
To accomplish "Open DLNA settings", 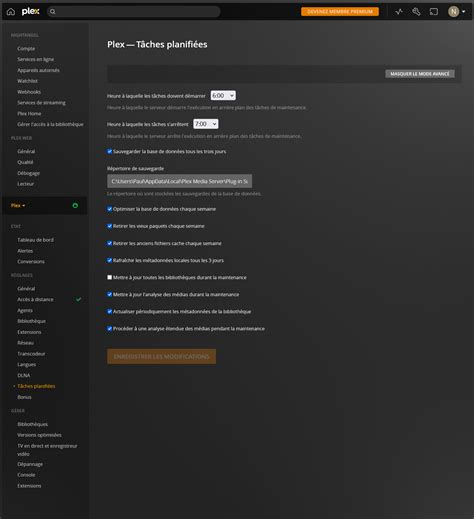I will point(24,375).
